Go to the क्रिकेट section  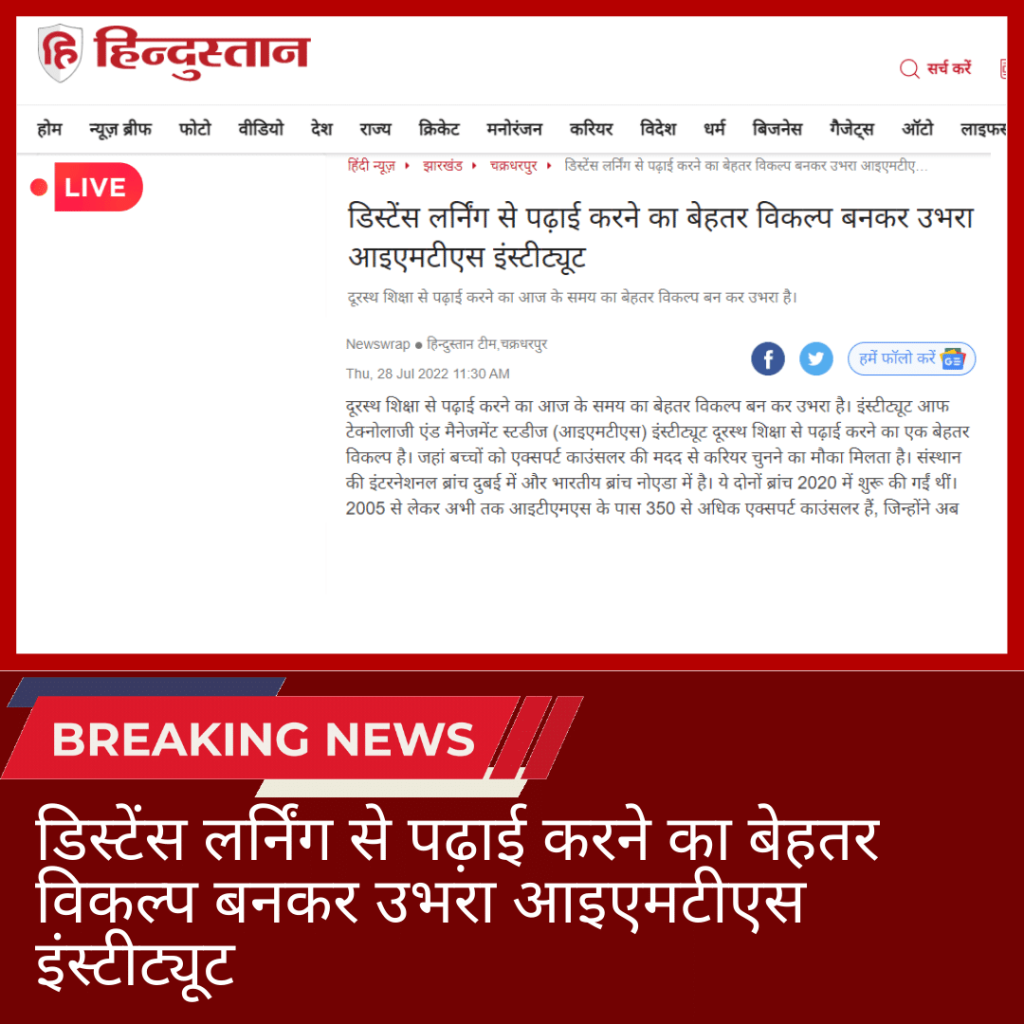[438, 129]
